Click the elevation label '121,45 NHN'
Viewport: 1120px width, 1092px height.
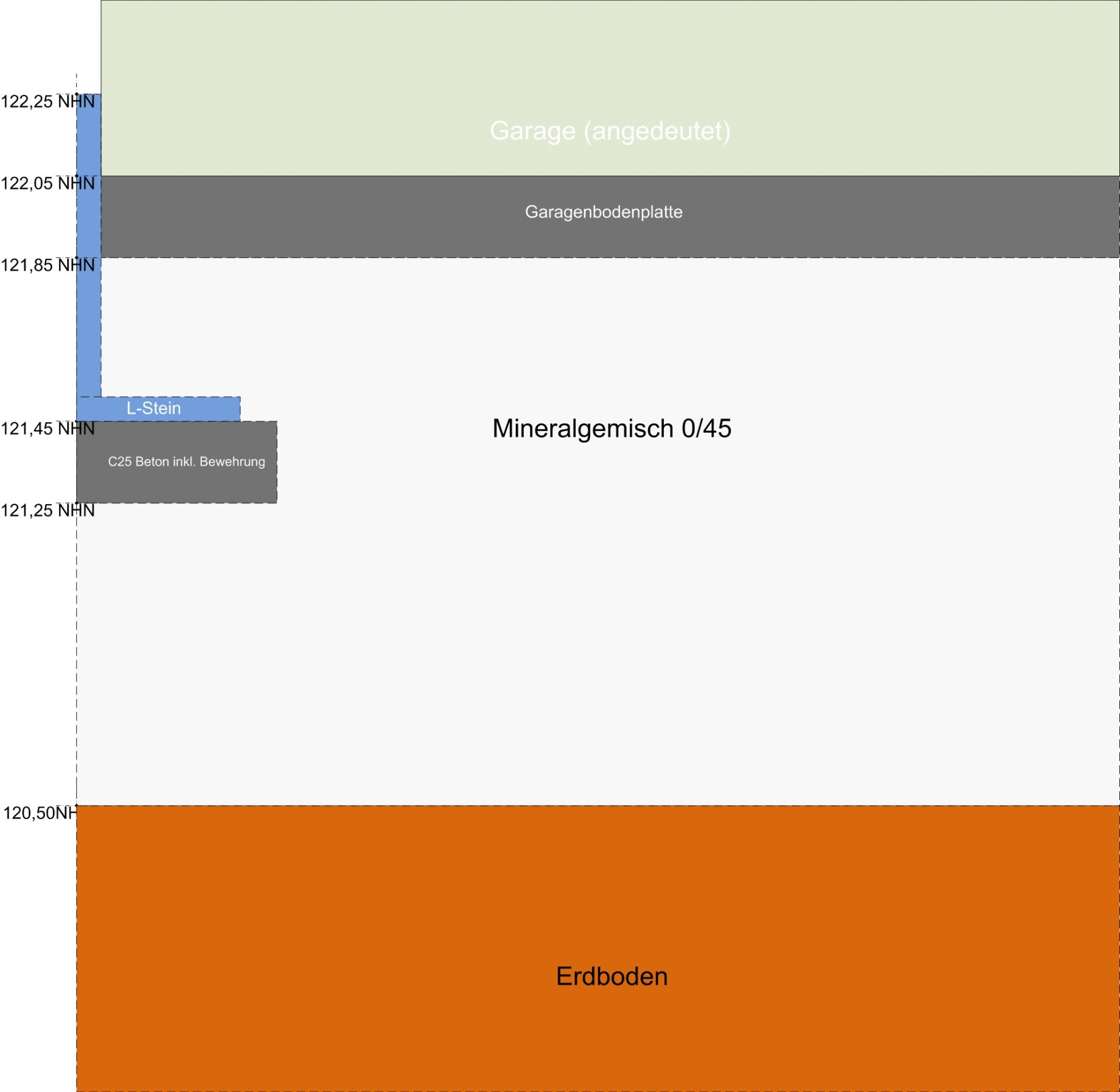point(48,429)
